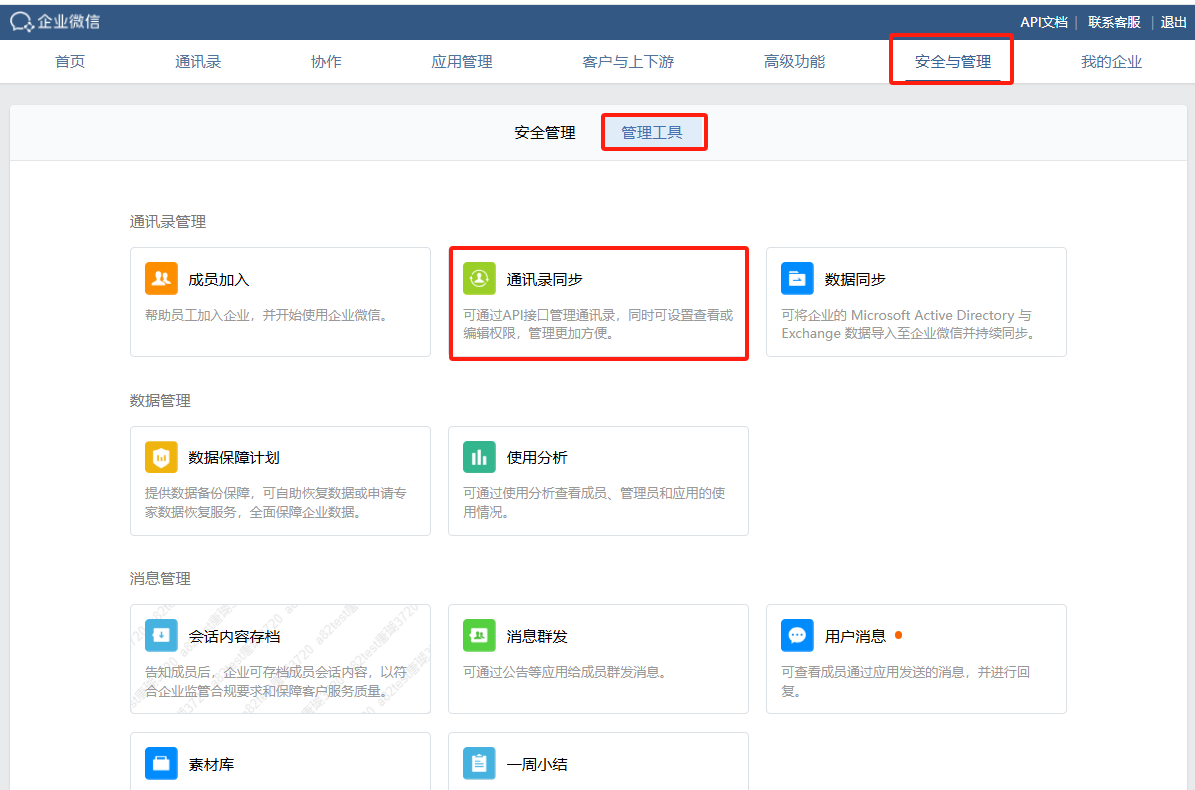
Task: Click the 使用分析 bar chart icon
Action: coord(479,457)
